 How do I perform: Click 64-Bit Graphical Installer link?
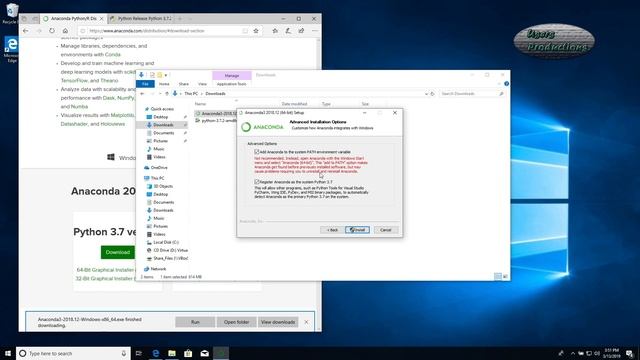(105, 270)
